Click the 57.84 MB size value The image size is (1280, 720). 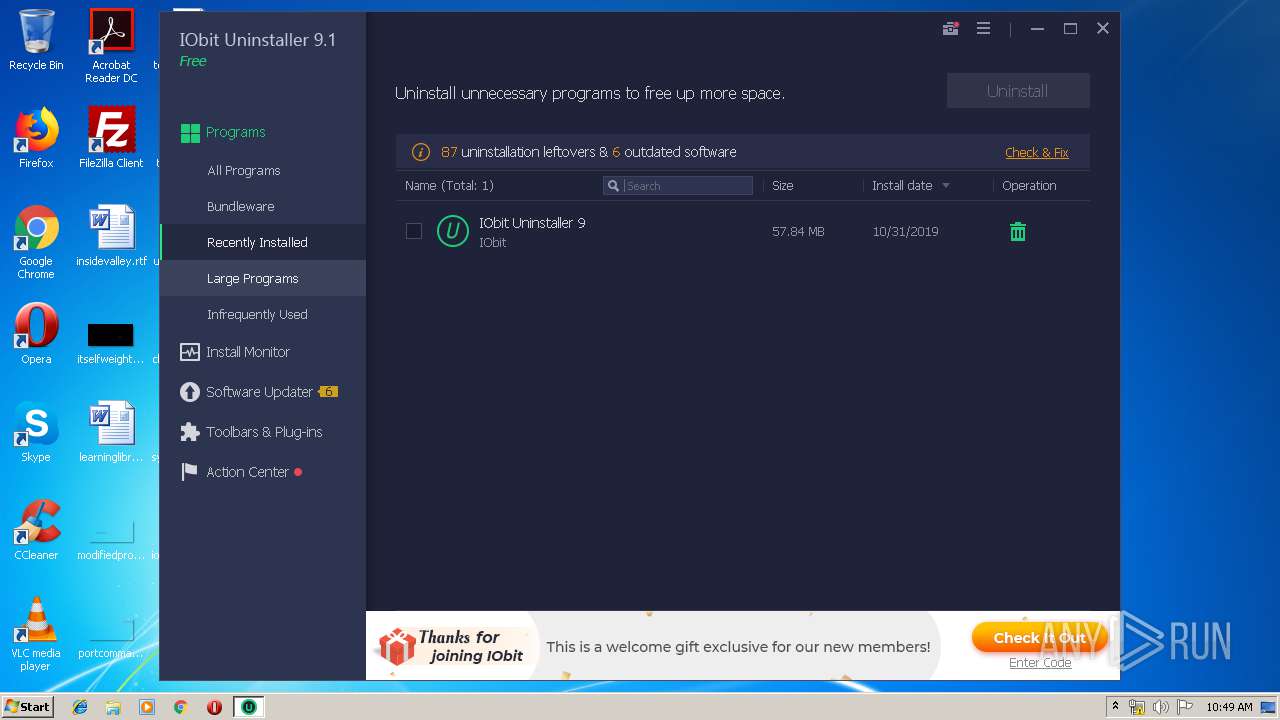(798, 232)
